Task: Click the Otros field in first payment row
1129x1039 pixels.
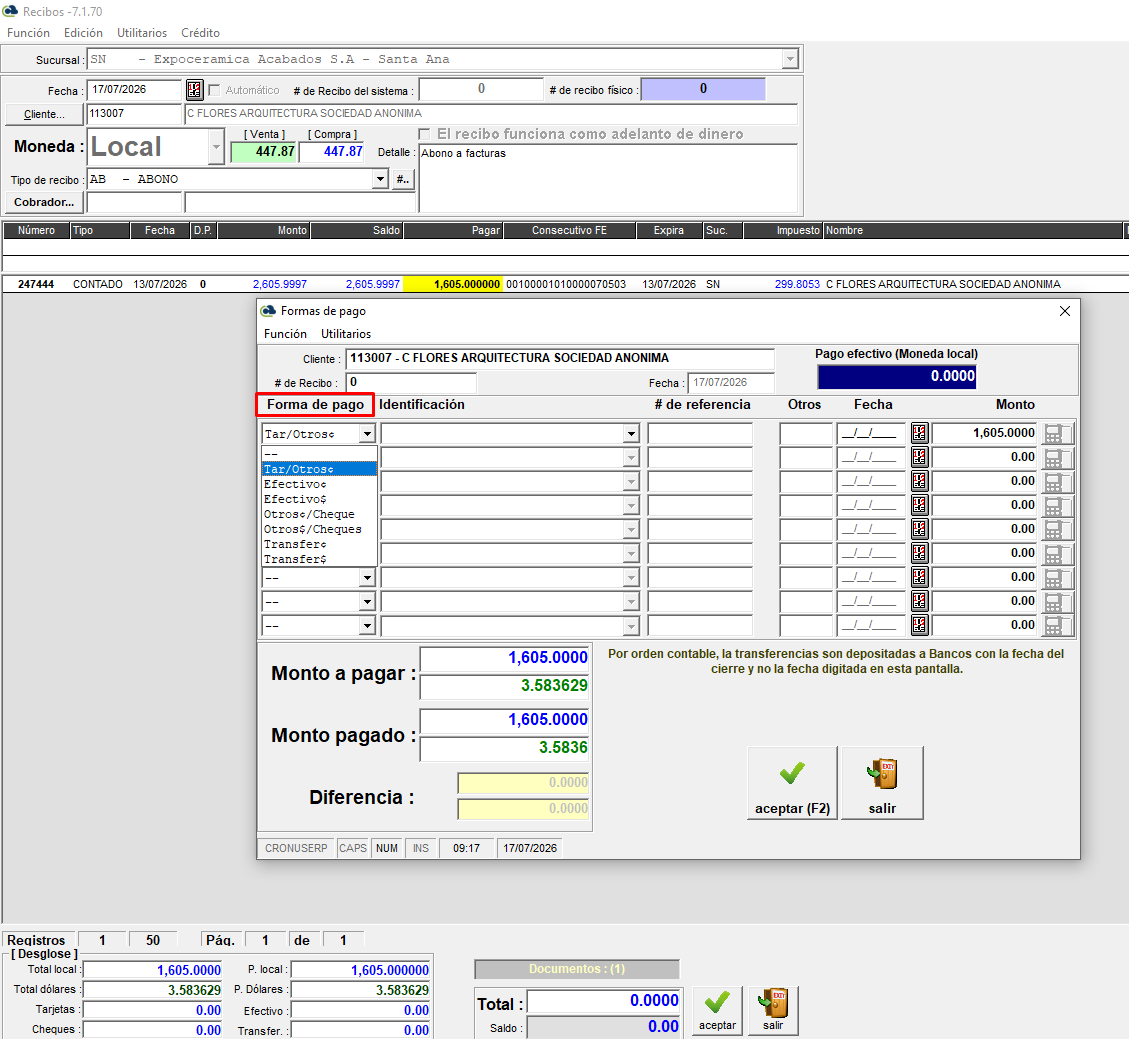Action: (x=806, y=433)
